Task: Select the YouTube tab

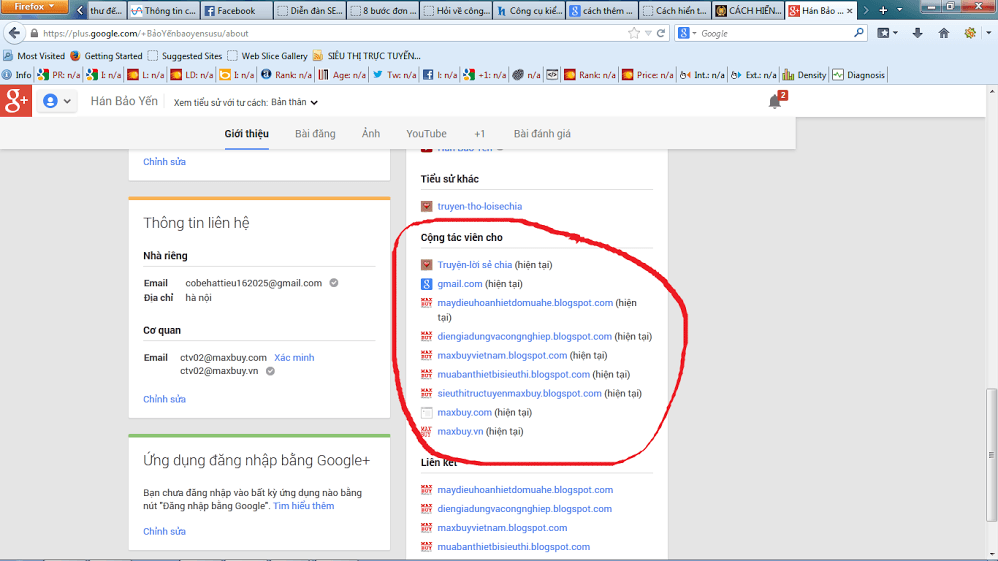Action: tap(426, 134)
